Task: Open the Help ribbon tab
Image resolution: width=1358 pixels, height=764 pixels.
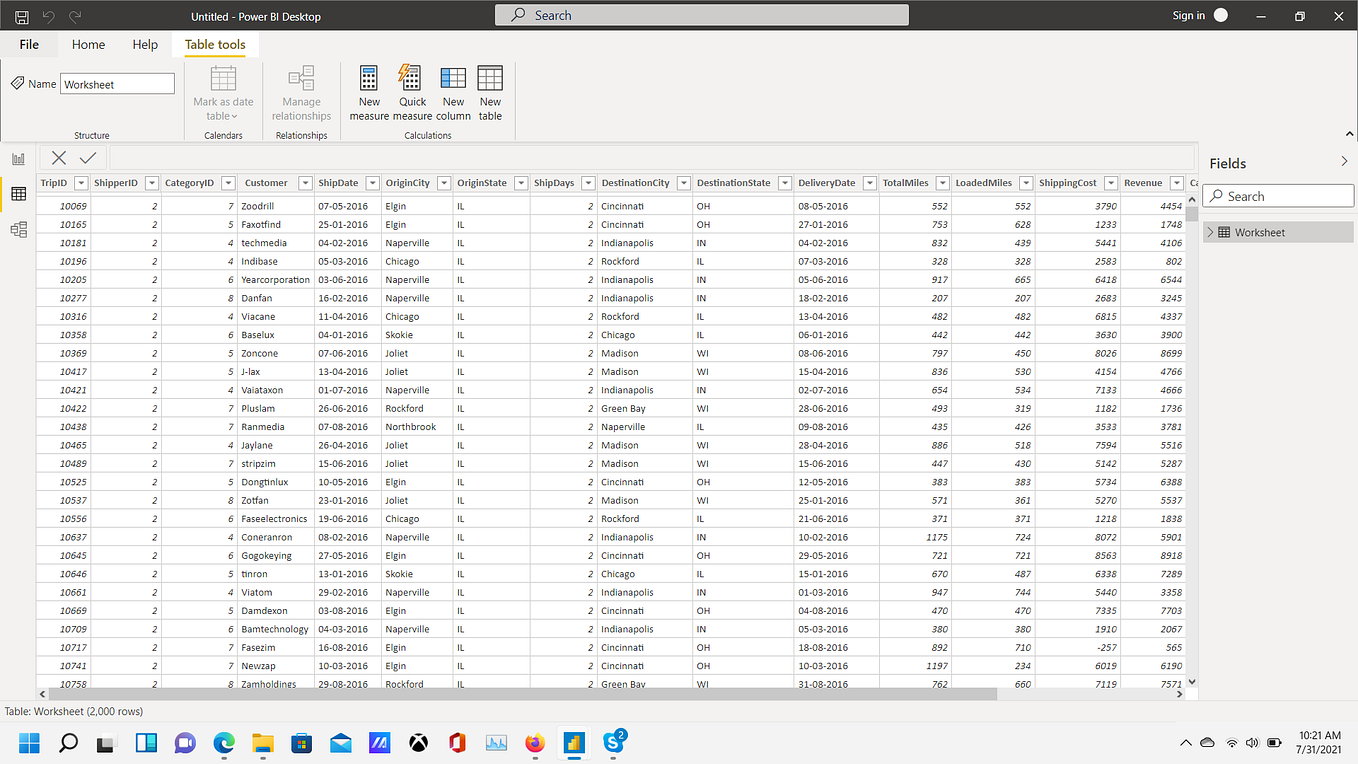Action: (x=145, y=44)
